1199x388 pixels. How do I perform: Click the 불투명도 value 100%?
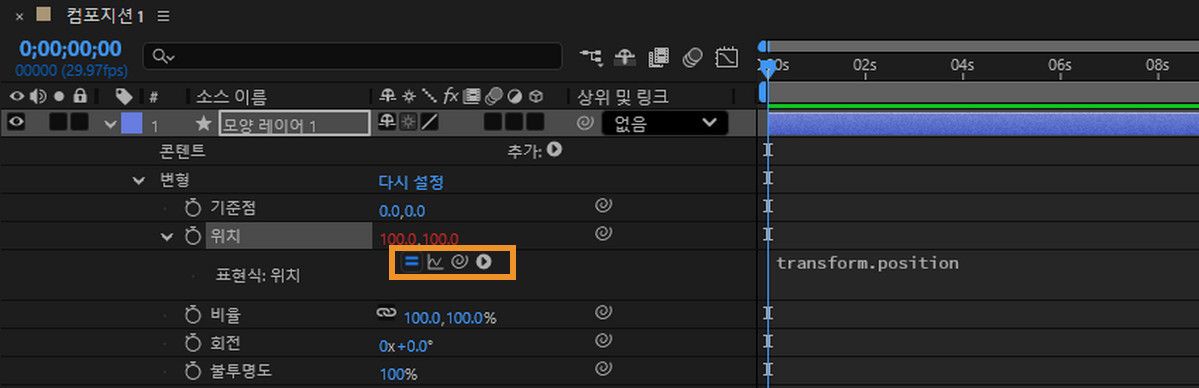click(398, 374)
